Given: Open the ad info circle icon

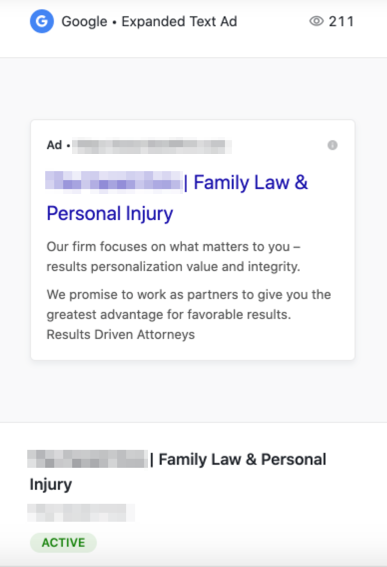Looking at the screenshot, I should (332, 145).
